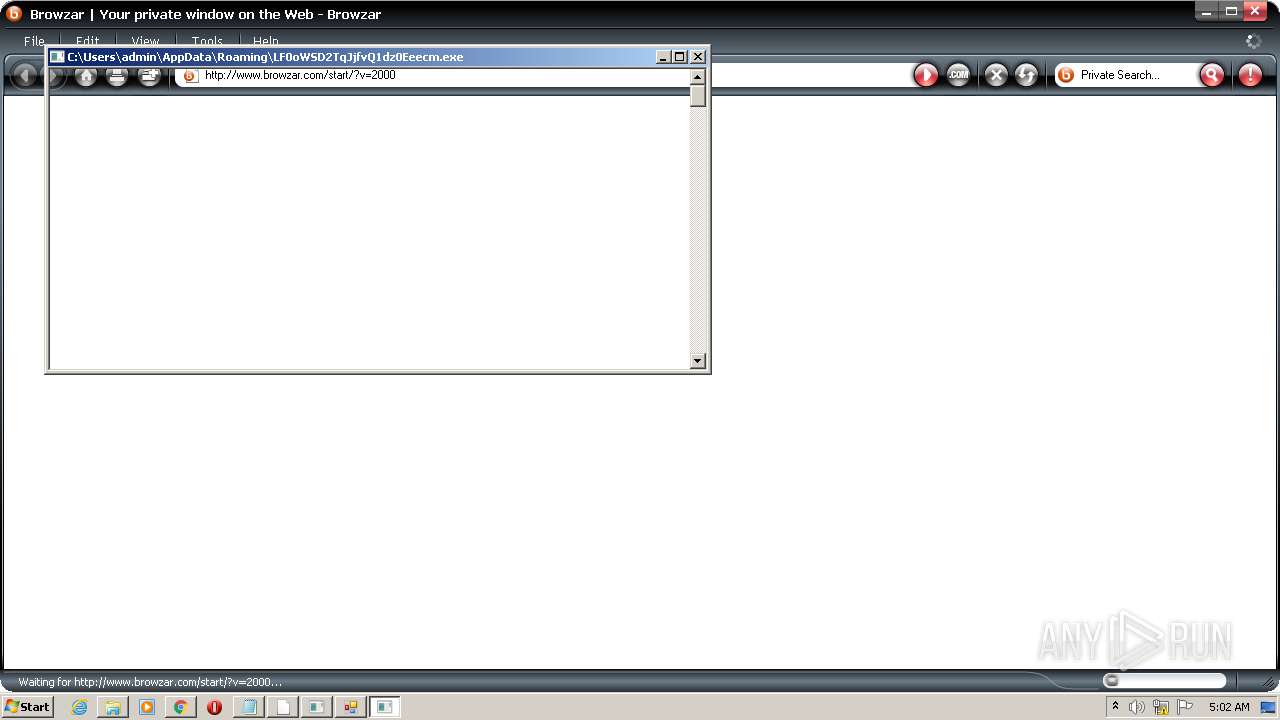Image resolution: width=1280 pixels, height=720 pixels.
Task: Open a new Browzar window icon
Action: pyautogui.click(x=149, y=76)
